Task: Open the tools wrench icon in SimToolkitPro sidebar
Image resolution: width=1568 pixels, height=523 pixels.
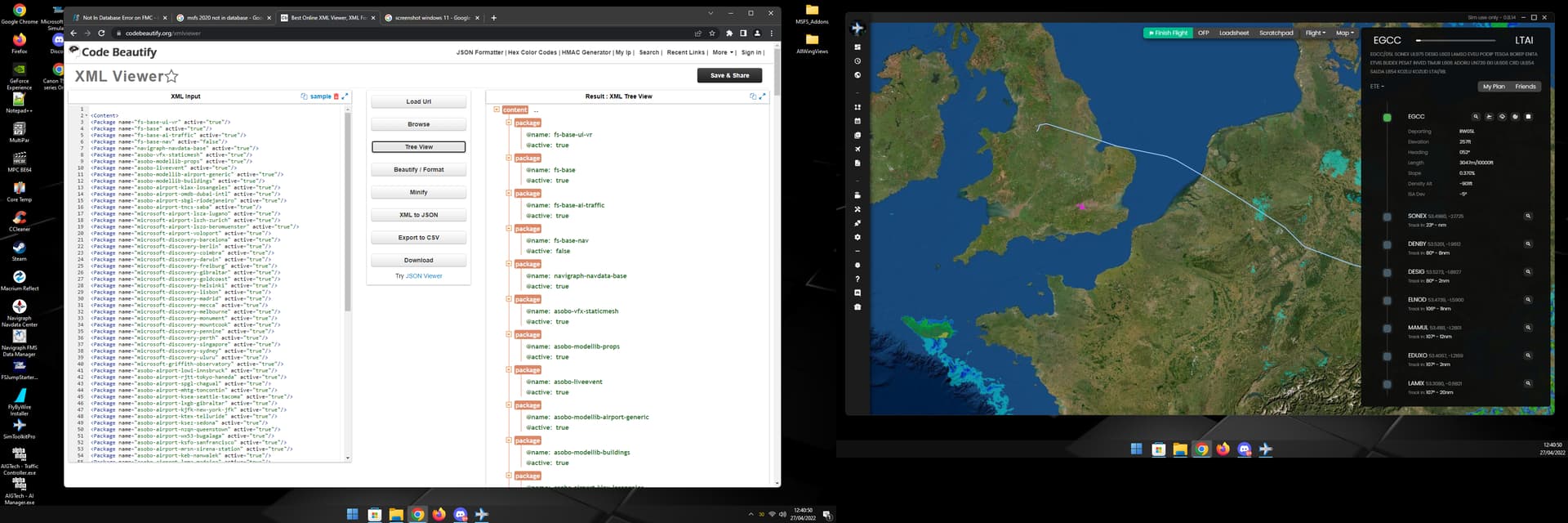Action: (857, 209)
